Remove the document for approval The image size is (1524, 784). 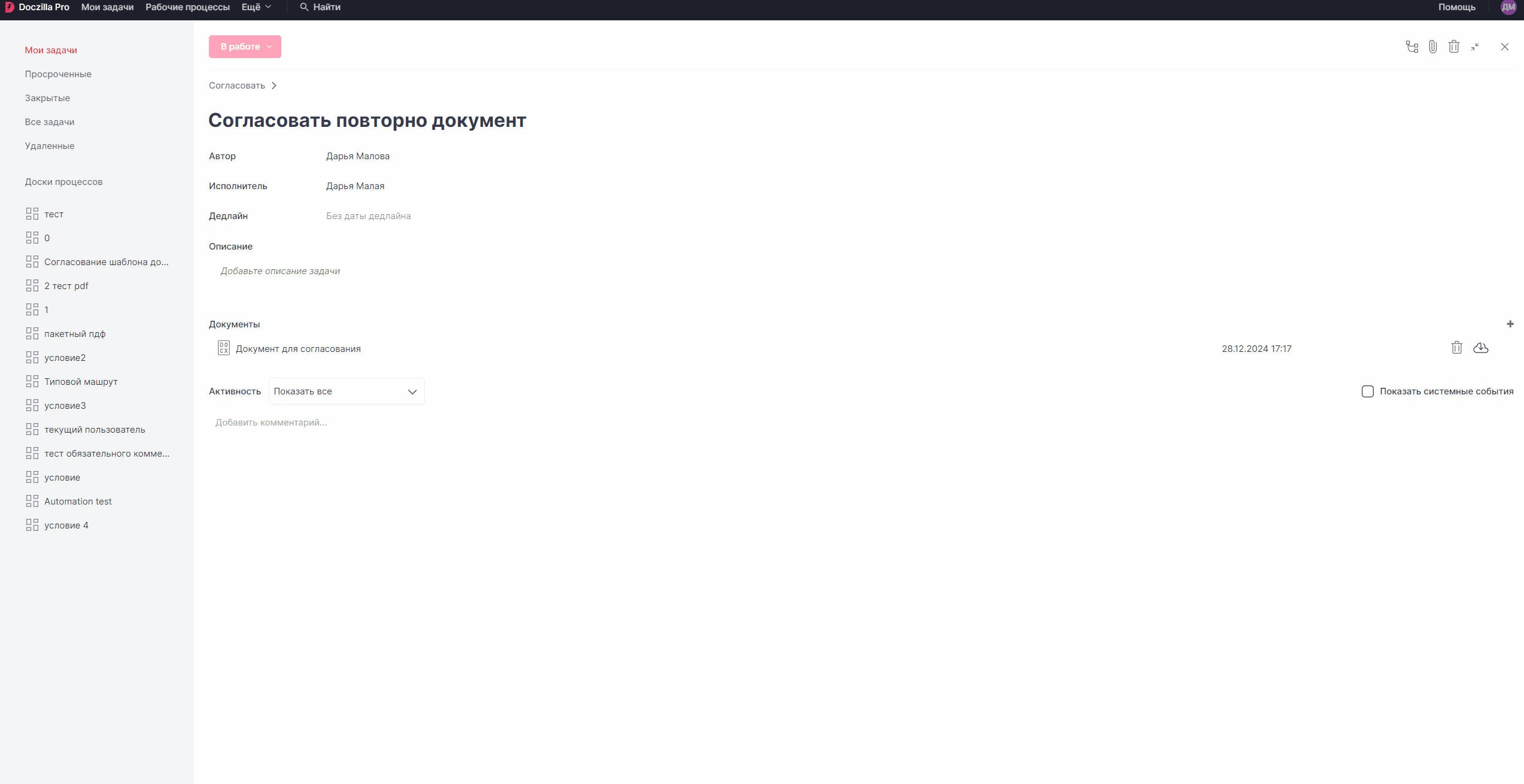[x=1457, y=348]
